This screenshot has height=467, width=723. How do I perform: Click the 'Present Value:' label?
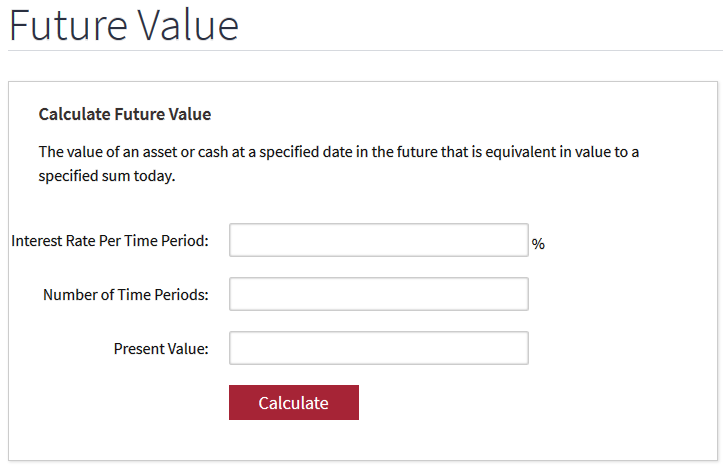click(161, 349)
